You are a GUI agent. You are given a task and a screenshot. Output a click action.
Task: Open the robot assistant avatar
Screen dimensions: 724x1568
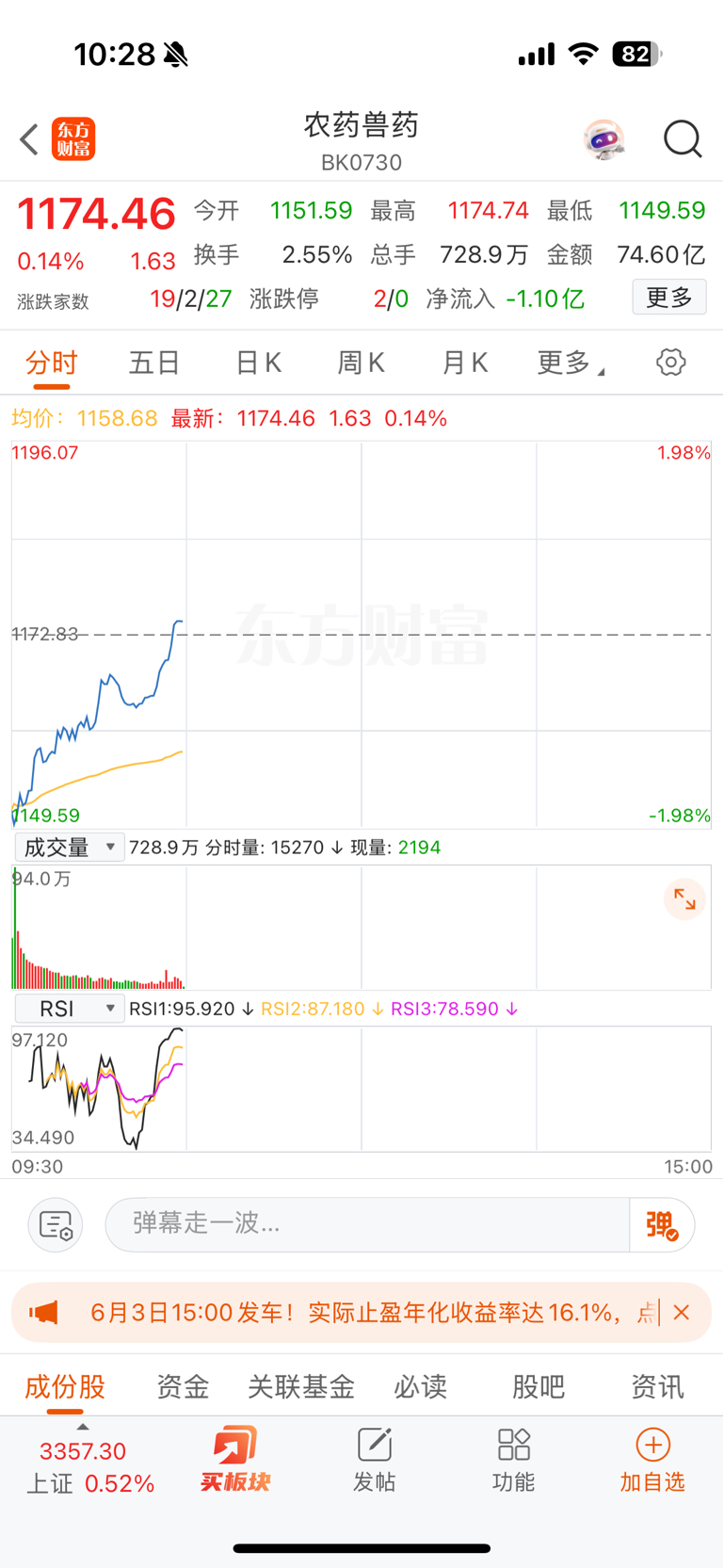[603, 140]
